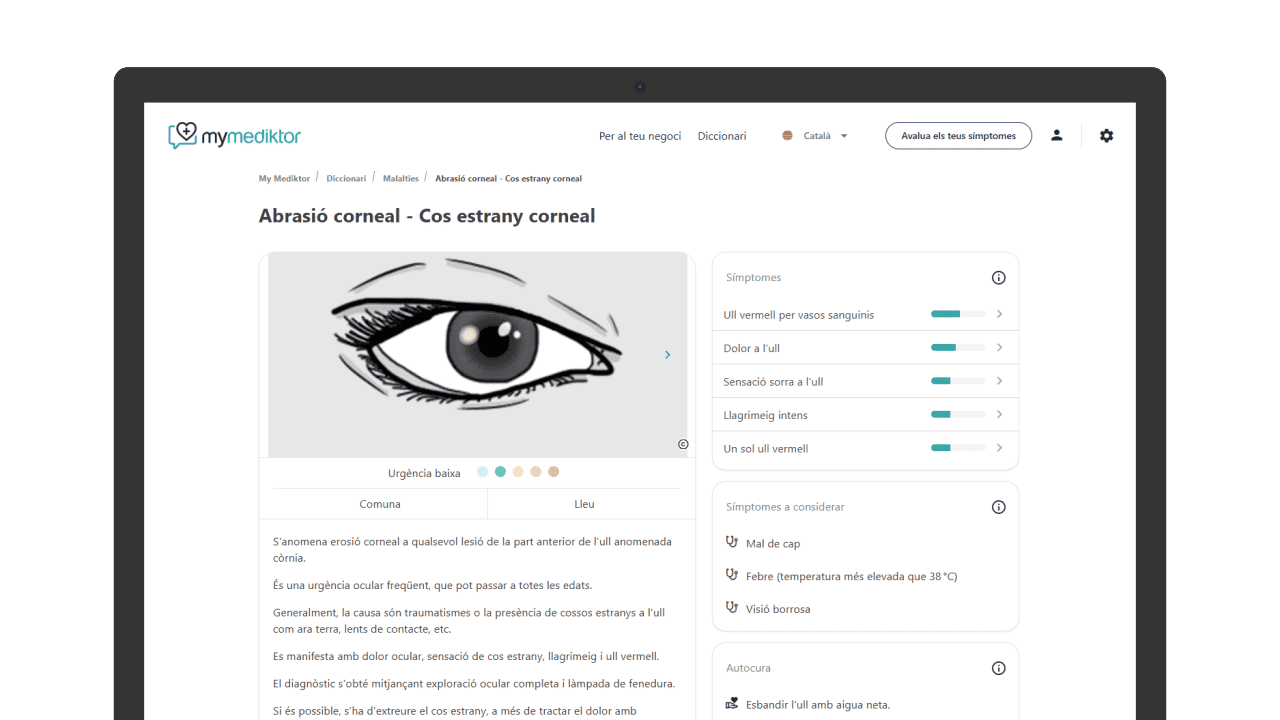Click the mymediktor heart logo
1280x720 pixels.
(183, 135)
